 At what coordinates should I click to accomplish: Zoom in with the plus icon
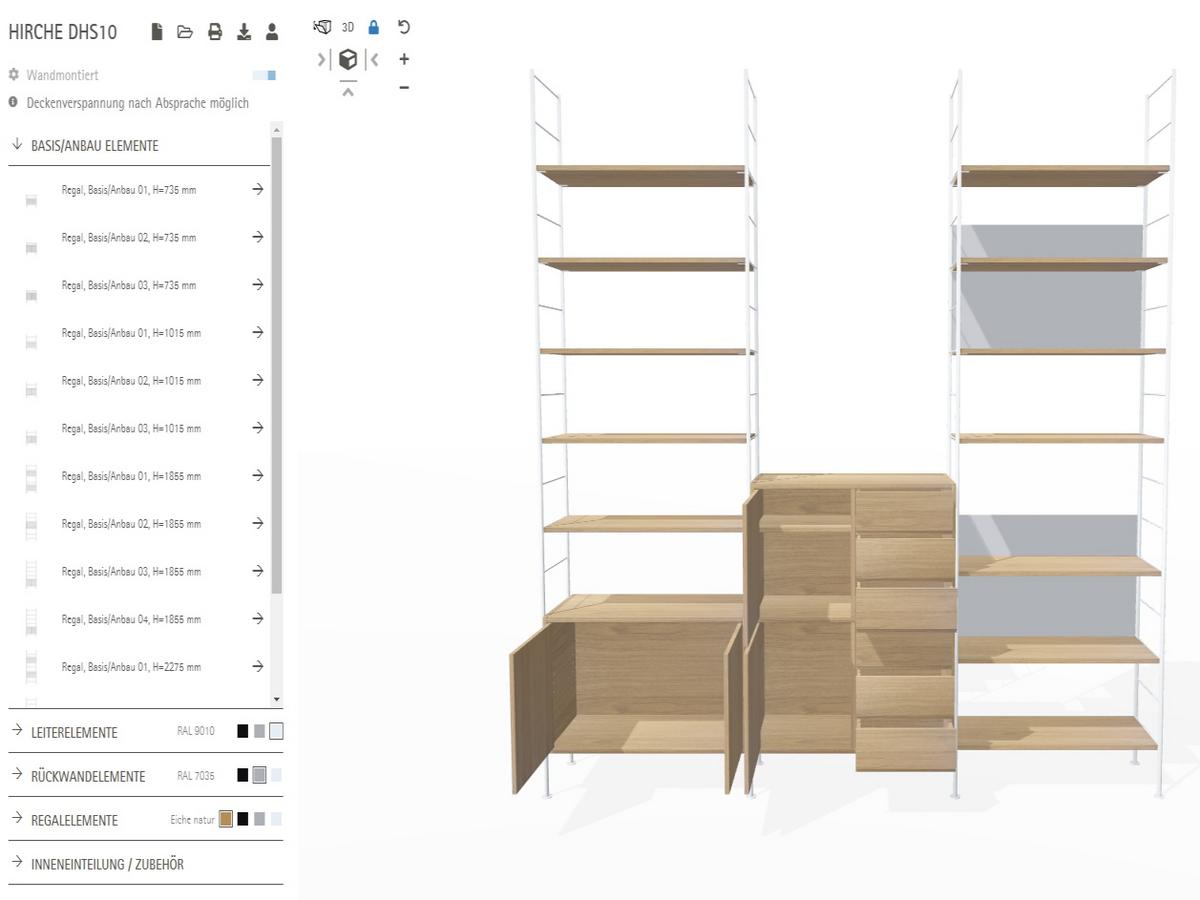pos(404,59)
